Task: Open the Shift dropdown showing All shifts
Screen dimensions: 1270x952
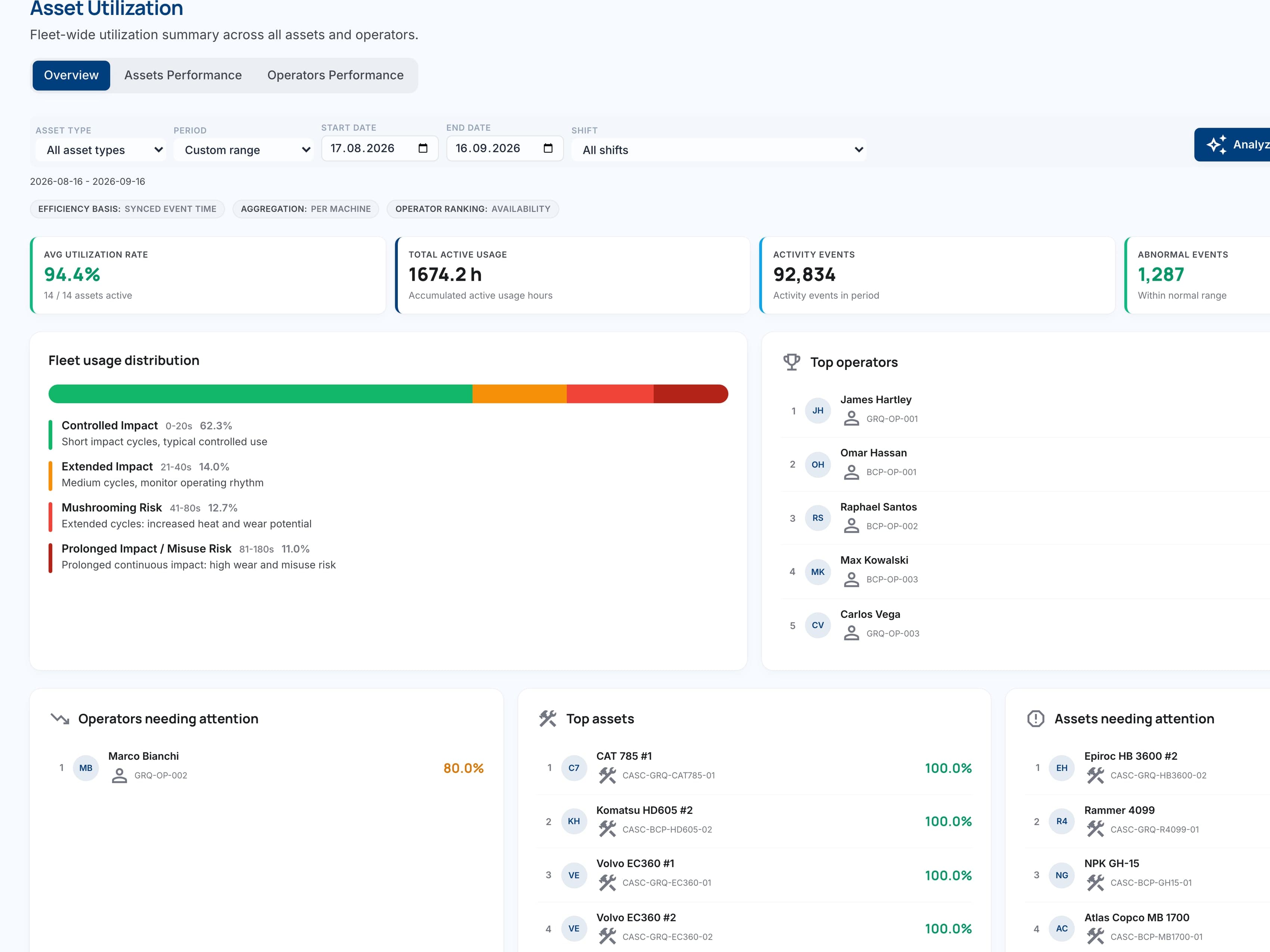Action: pyautogui.click(x=719, y=150)
